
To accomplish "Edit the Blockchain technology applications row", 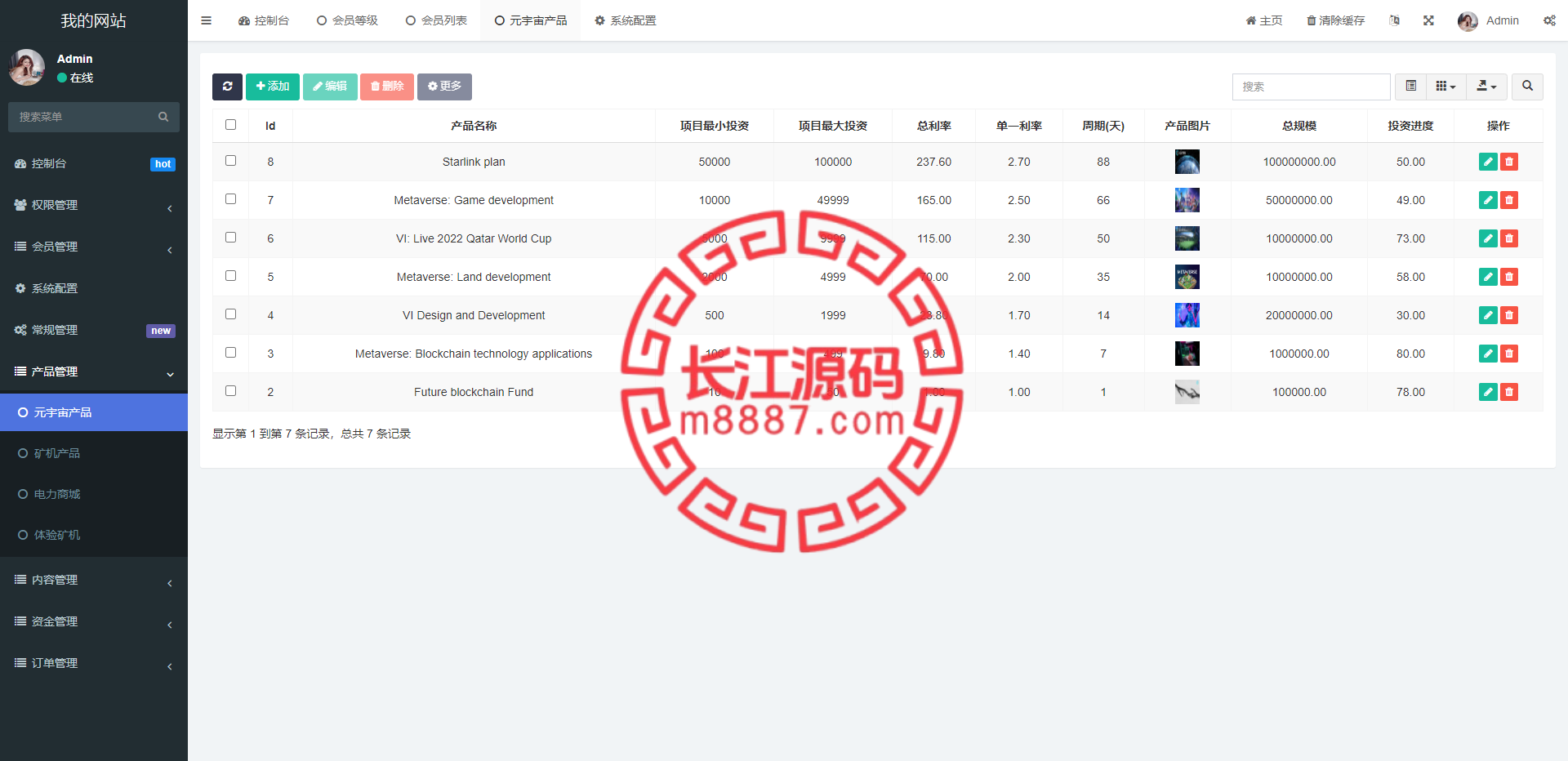I will tap(1488, 354).
